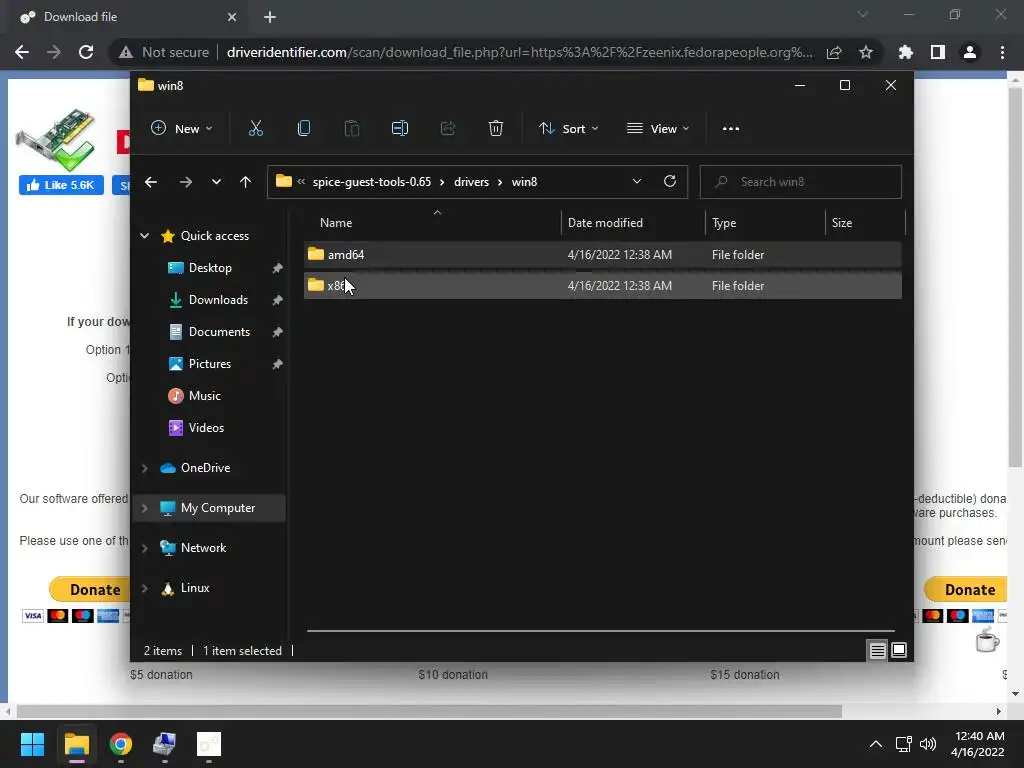Click spice-guest-tools-0.65 breadcrumb segment

pyautogui.click(x=372, y=182)
